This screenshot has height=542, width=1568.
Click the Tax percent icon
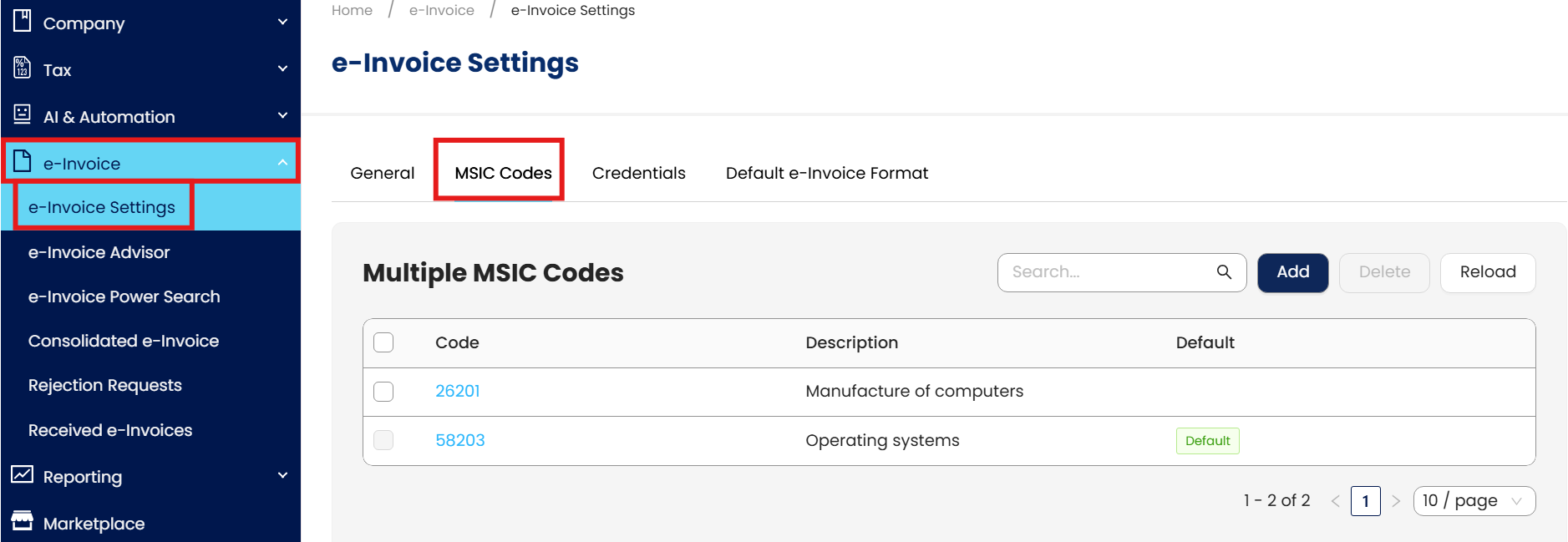coord(23,68)
